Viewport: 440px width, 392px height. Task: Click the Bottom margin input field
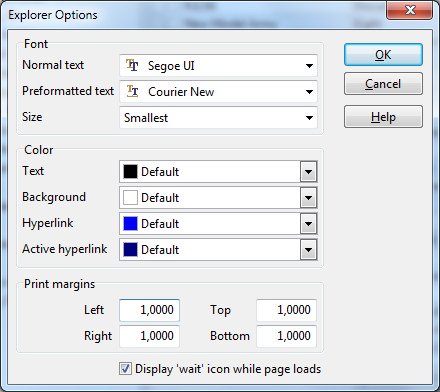click(x=286, y=336)
